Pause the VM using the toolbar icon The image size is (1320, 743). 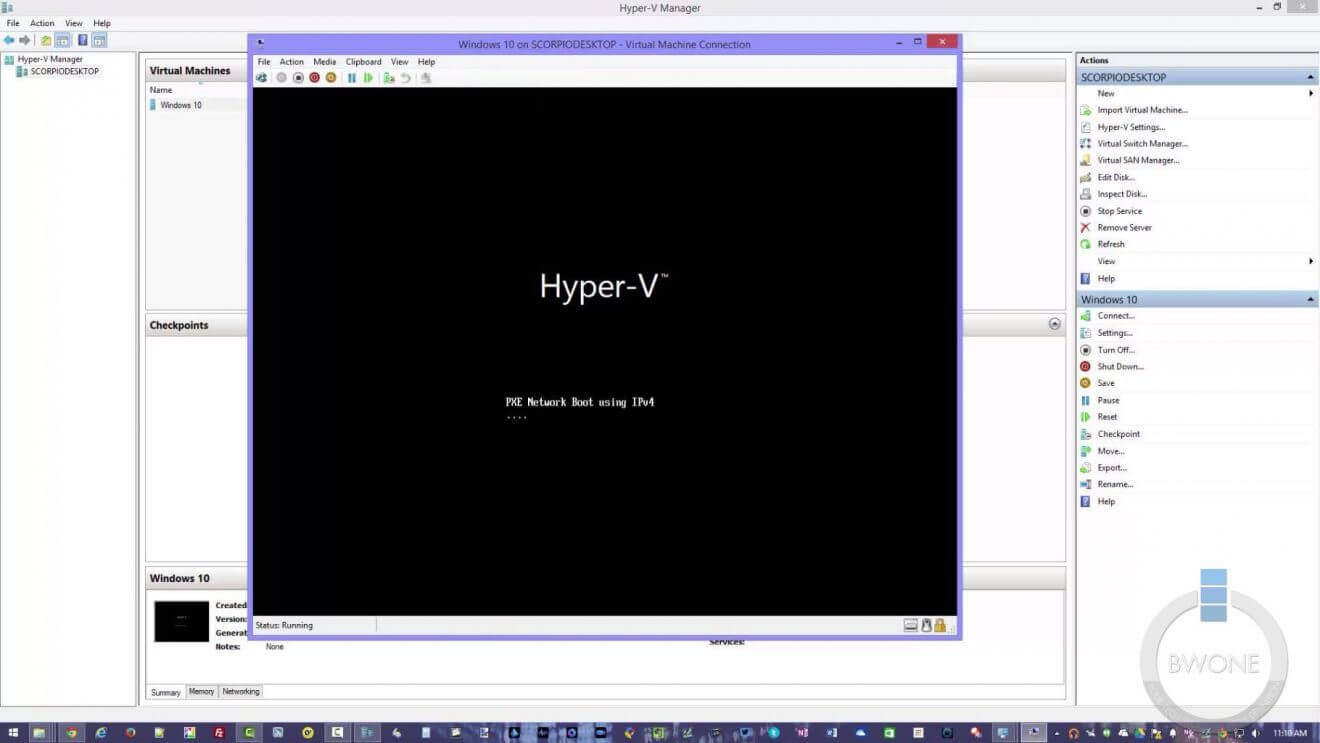click(x=351, y=77)
